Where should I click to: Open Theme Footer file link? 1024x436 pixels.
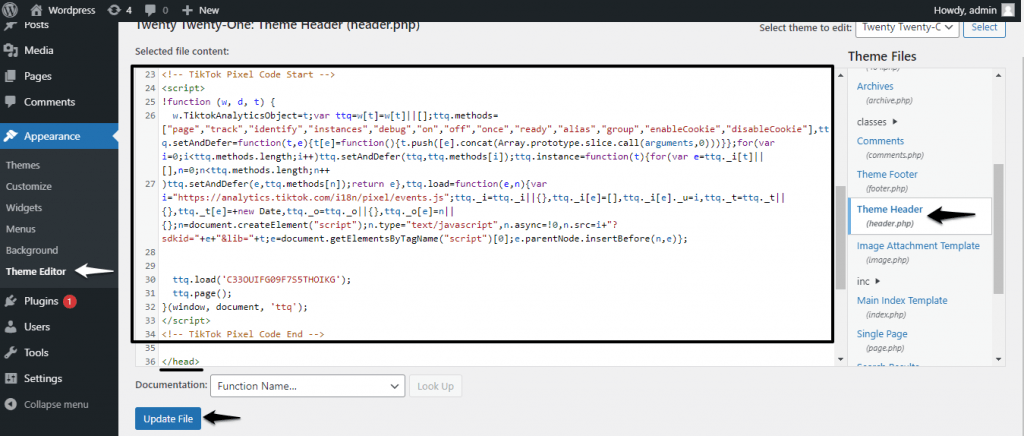[x=887, y=174]
